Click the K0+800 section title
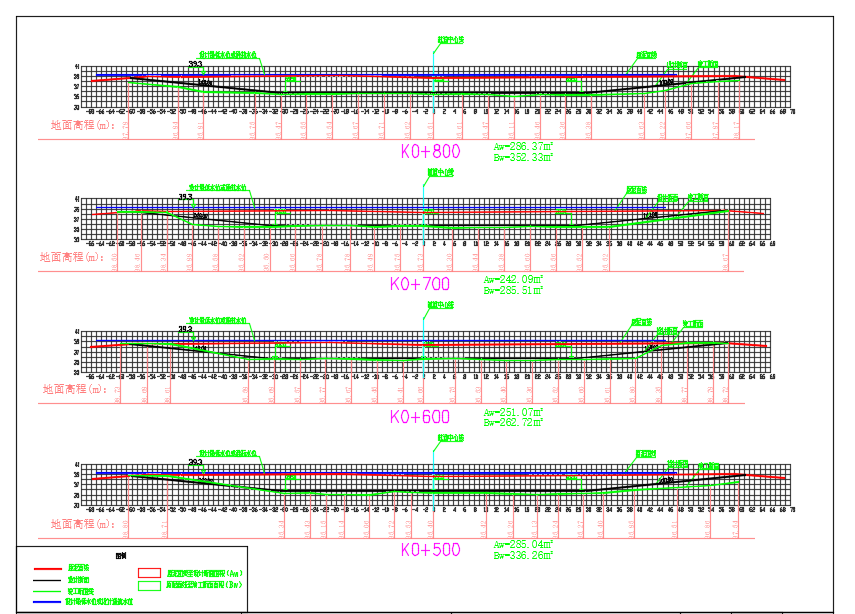The height and width of the screenshot is (614, 855). coord(430,152)
